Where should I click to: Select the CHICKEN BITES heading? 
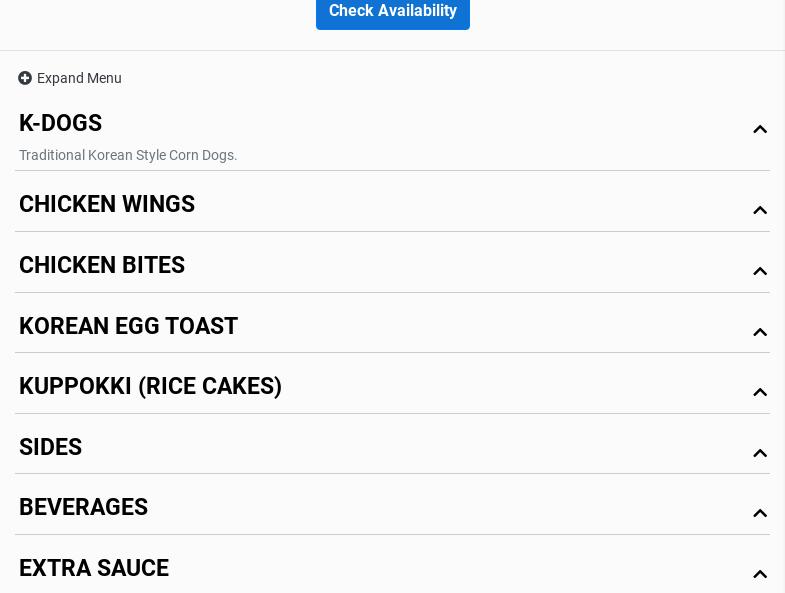pos(102,265)
